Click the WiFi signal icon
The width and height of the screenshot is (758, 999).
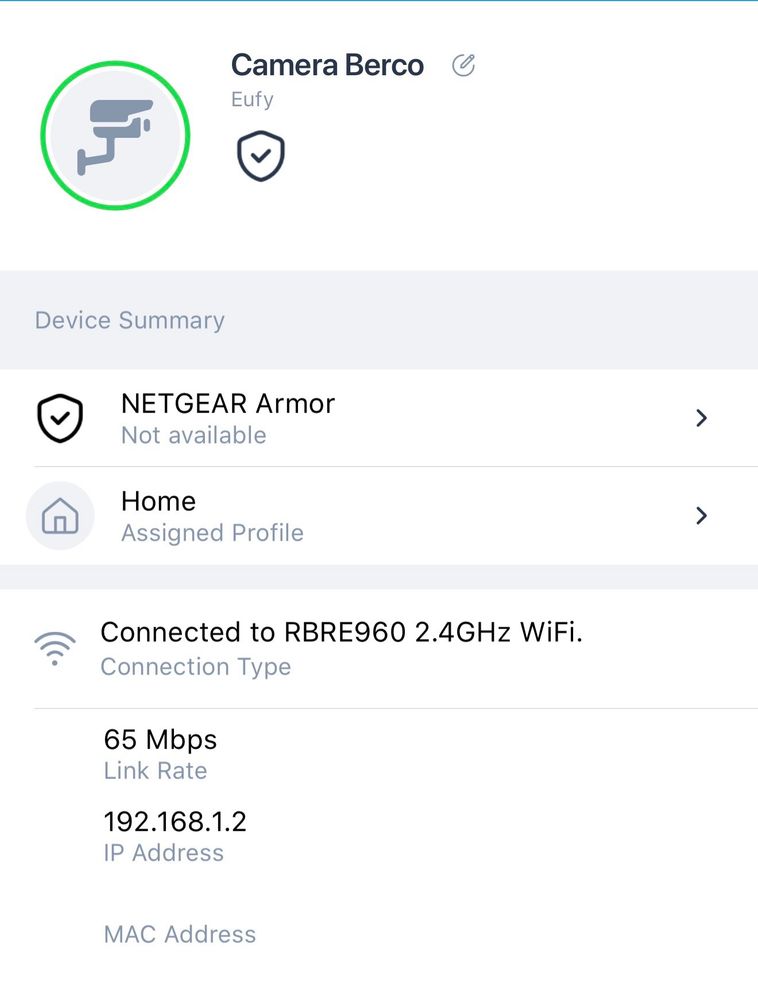pyautogui.click(x=54, y=648)
